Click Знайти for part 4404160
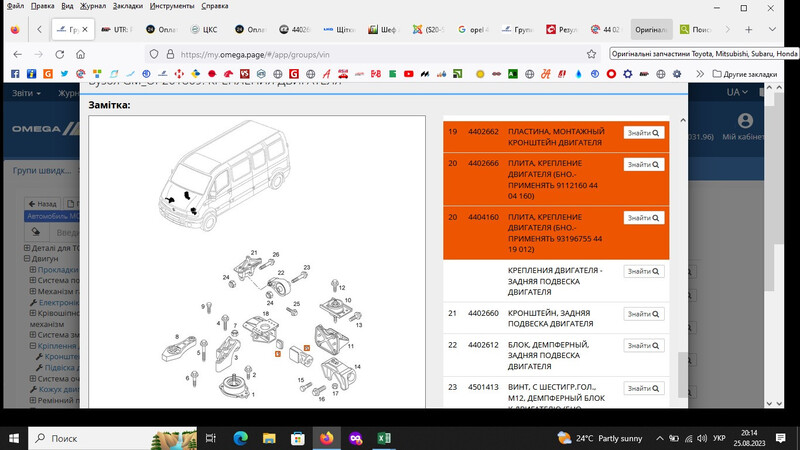This screenshot has height=450, width=800. [644, 217]
